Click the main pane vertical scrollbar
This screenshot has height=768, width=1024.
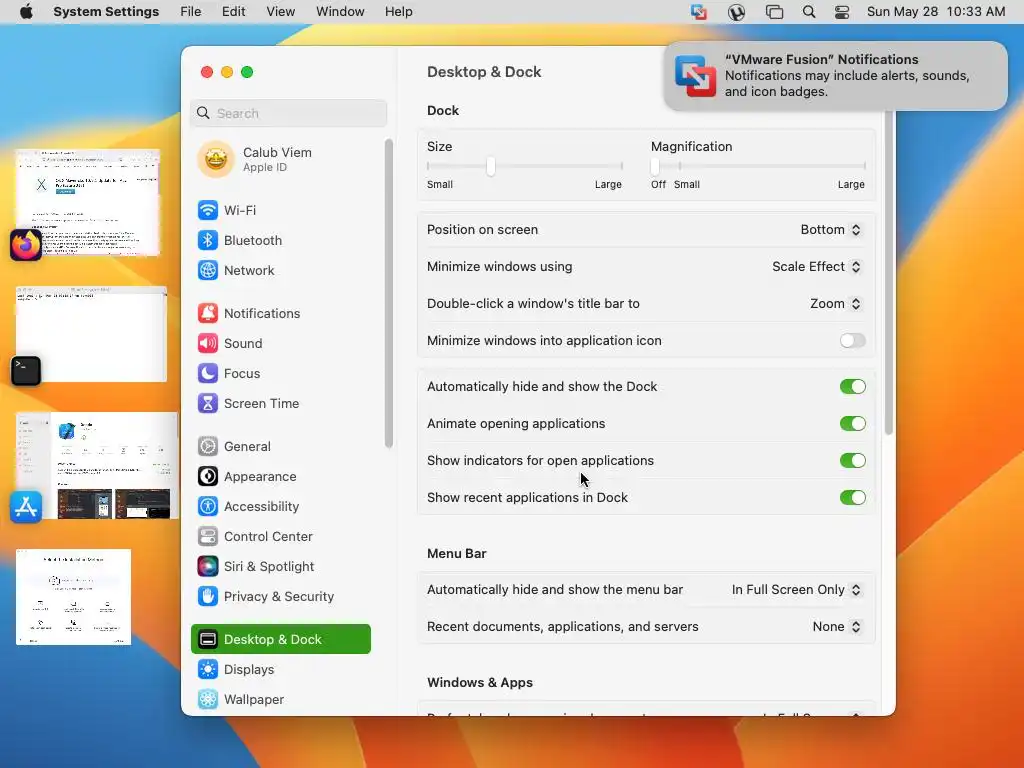pos(889,273)
